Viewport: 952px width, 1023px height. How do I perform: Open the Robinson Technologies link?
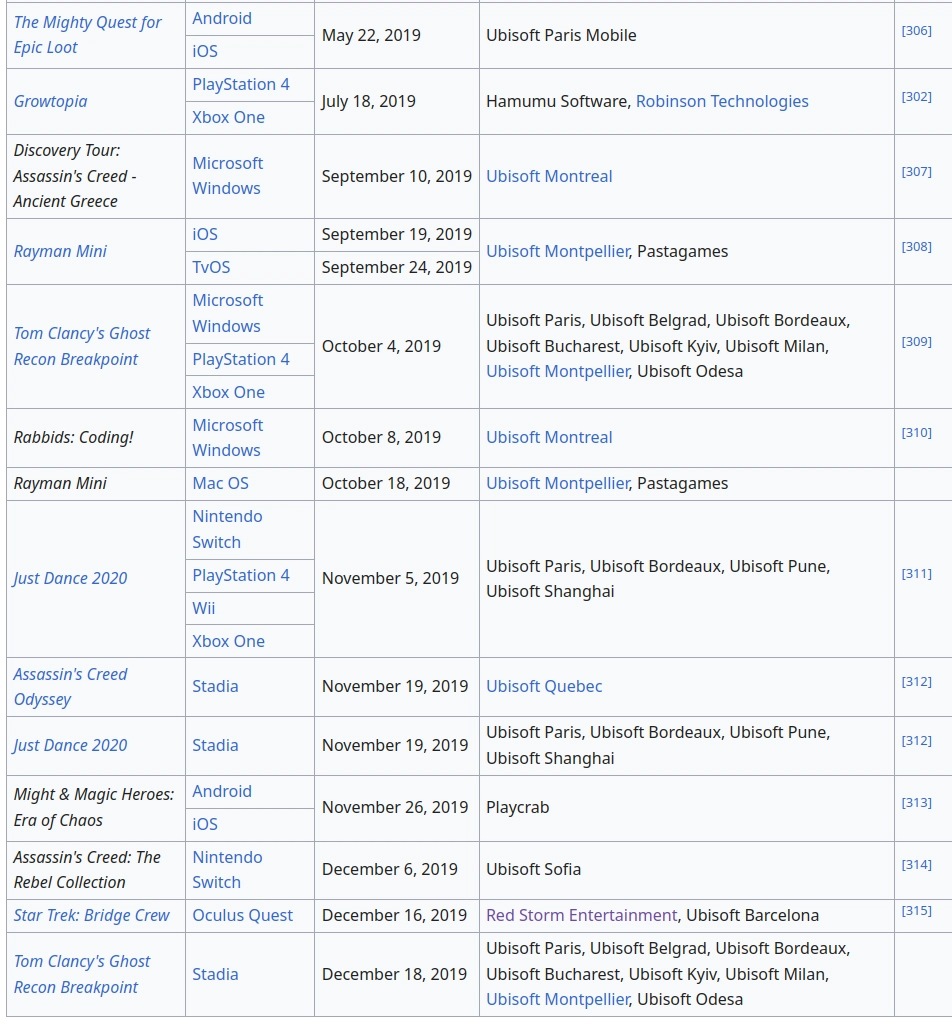pos(722,101)
